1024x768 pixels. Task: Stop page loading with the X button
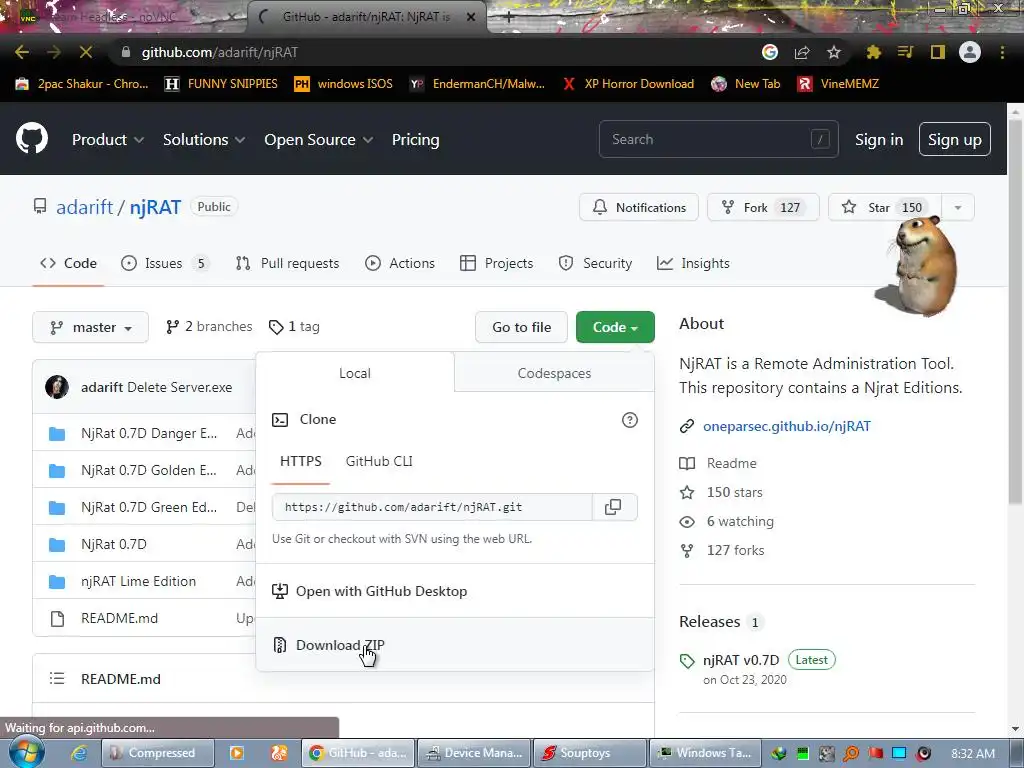[86, 52]
